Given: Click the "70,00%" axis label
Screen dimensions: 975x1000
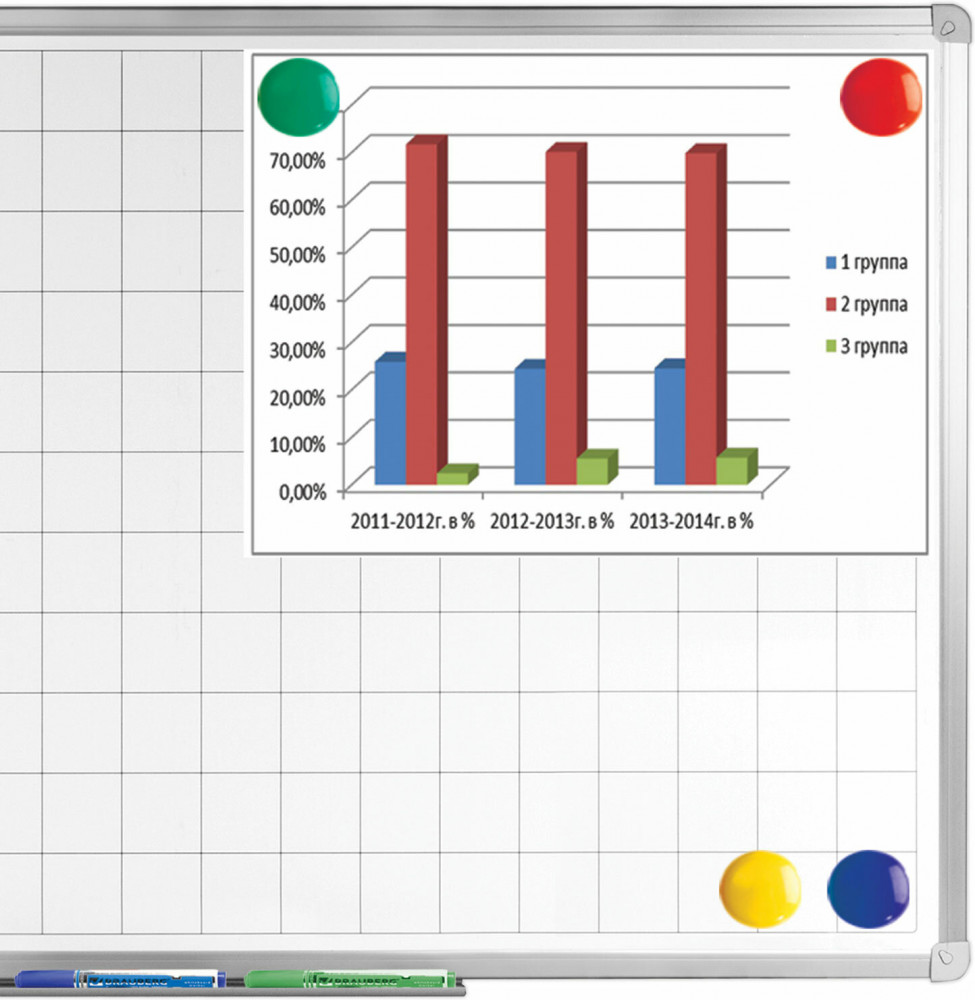Looking at the screenshot, I should point(297,160).
